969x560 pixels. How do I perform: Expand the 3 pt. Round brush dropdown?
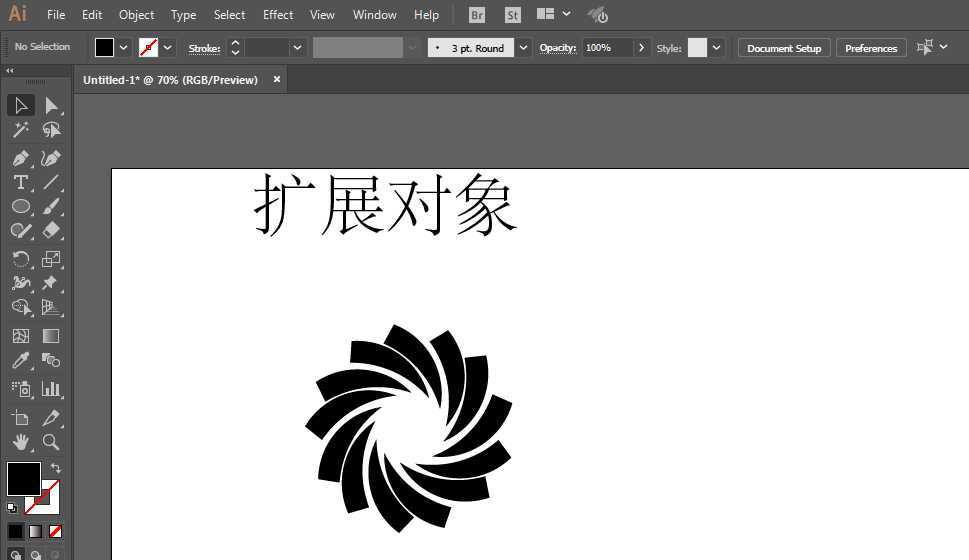(x=524, y=48)
